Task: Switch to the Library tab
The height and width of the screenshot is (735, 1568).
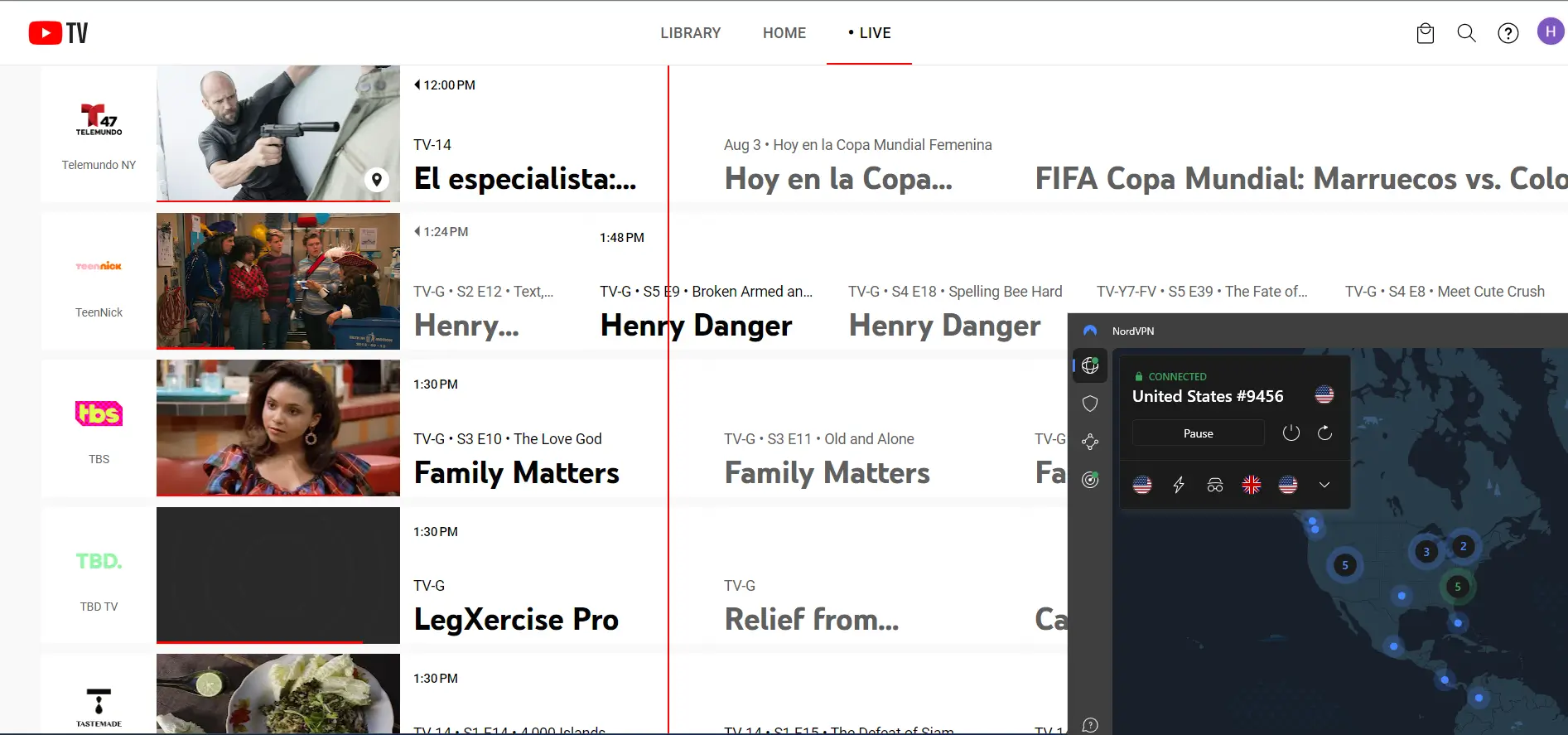Action: click(x=690, y=33)
